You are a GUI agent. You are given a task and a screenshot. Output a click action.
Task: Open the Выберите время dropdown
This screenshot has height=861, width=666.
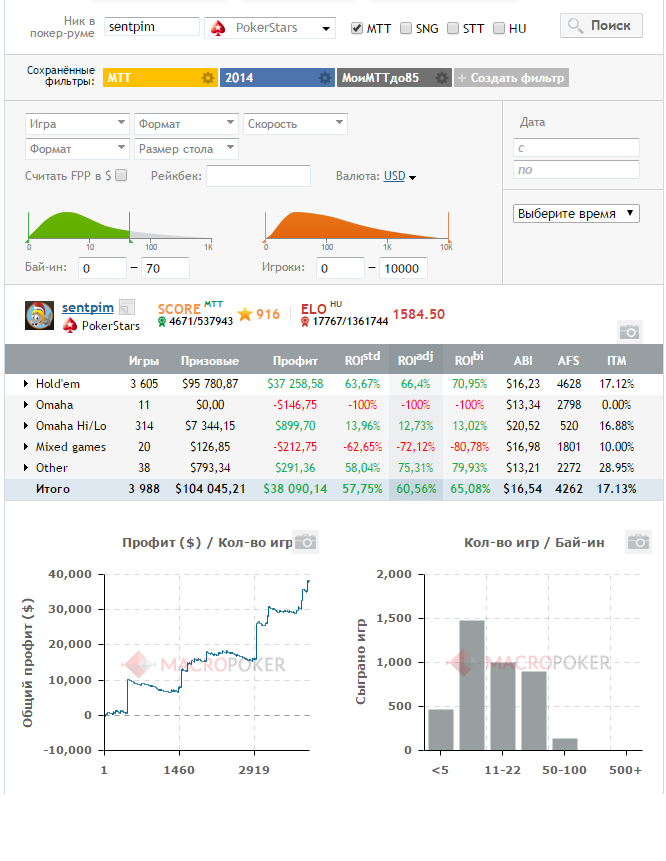(x=576, y=213)
